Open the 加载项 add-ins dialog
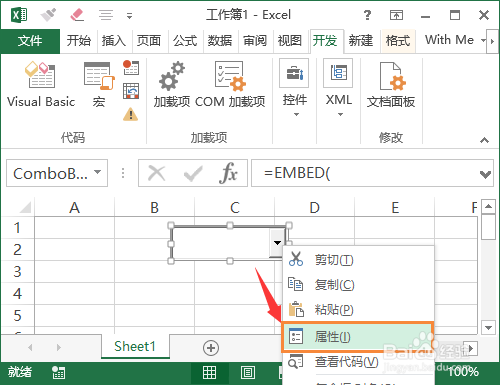This screenshot has width=500, height=385. click(x=172, y=85)
